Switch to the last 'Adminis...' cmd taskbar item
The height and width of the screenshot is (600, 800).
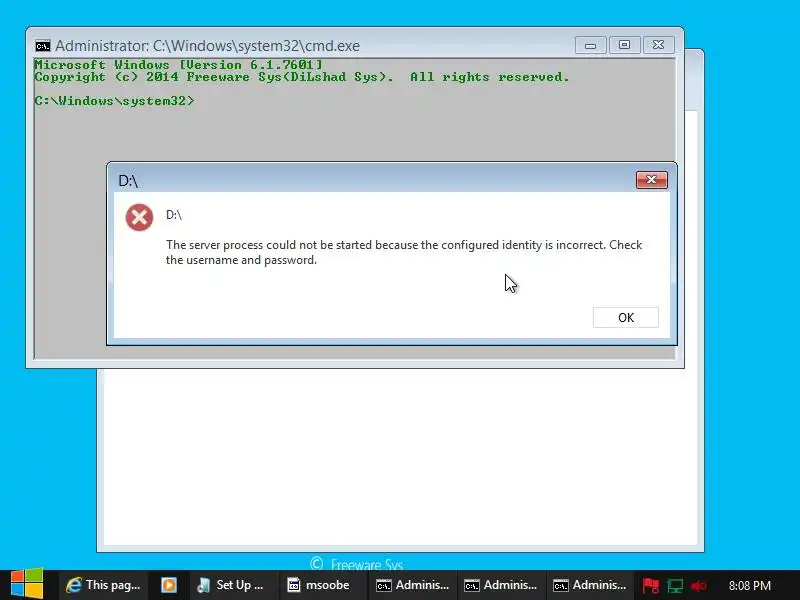coord(589,585)
